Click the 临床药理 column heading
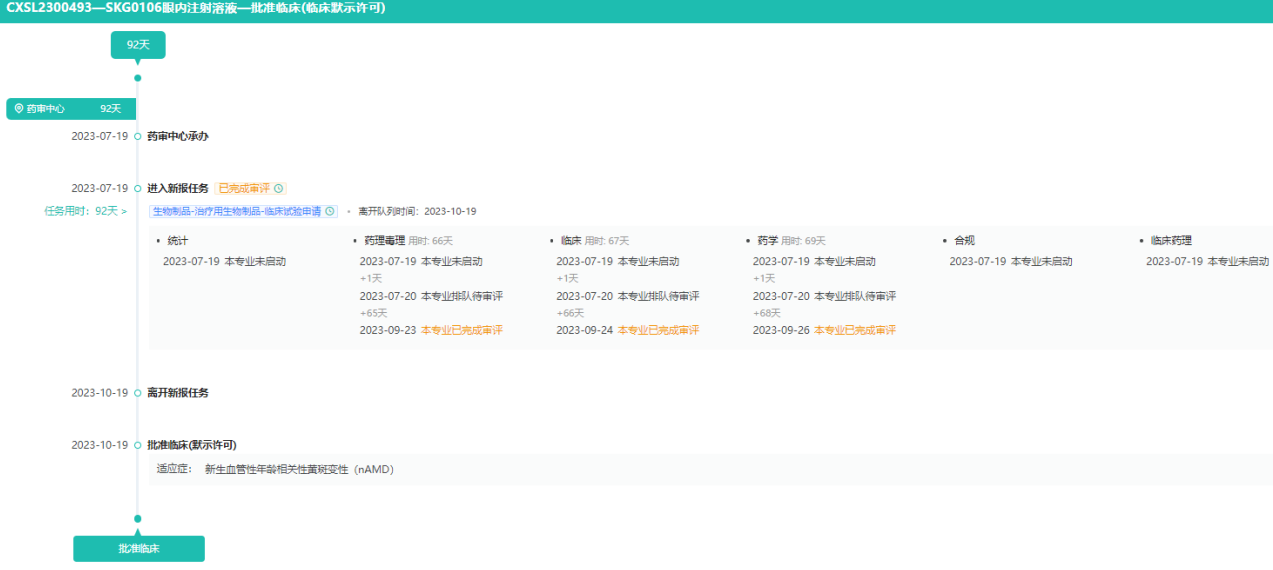1273x570 pixels. point(1171,241)
